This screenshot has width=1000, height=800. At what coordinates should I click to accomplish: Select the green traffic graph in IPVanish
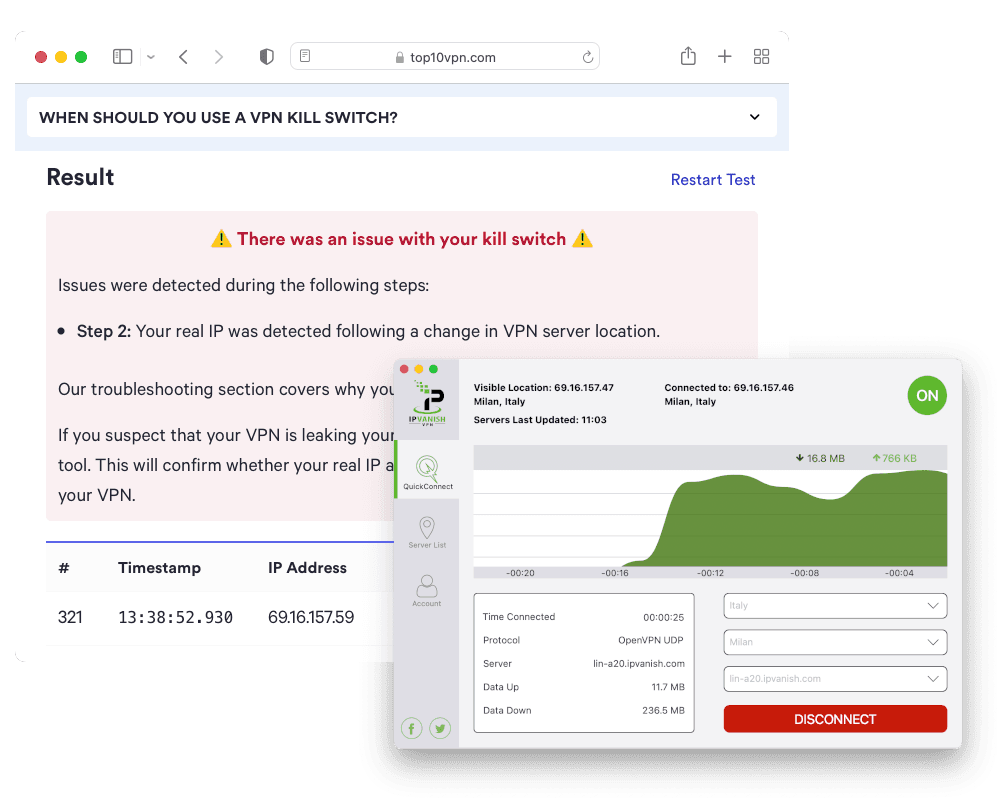(710, 518)
